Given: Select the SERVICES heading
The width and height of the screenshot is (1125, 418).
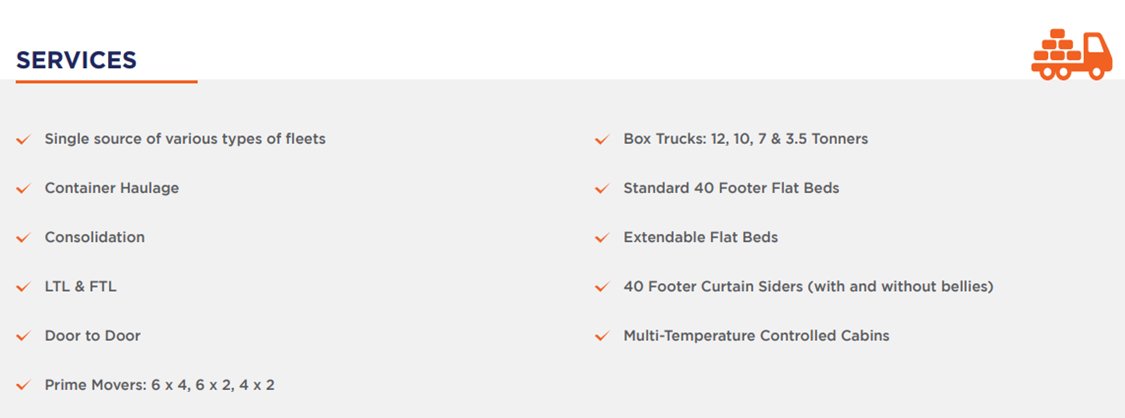Looking at the screenshot, I should pos(76,60).
